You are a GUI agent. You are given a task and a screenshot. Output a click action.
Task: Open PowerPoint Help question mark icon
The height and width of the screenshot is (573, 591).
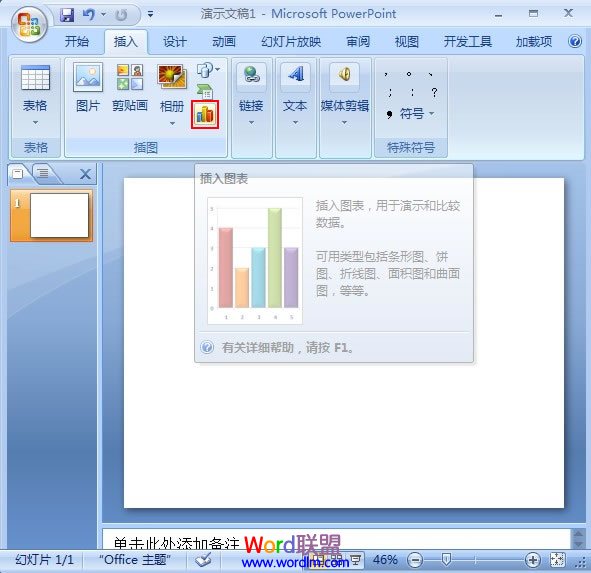coord(575,41)
